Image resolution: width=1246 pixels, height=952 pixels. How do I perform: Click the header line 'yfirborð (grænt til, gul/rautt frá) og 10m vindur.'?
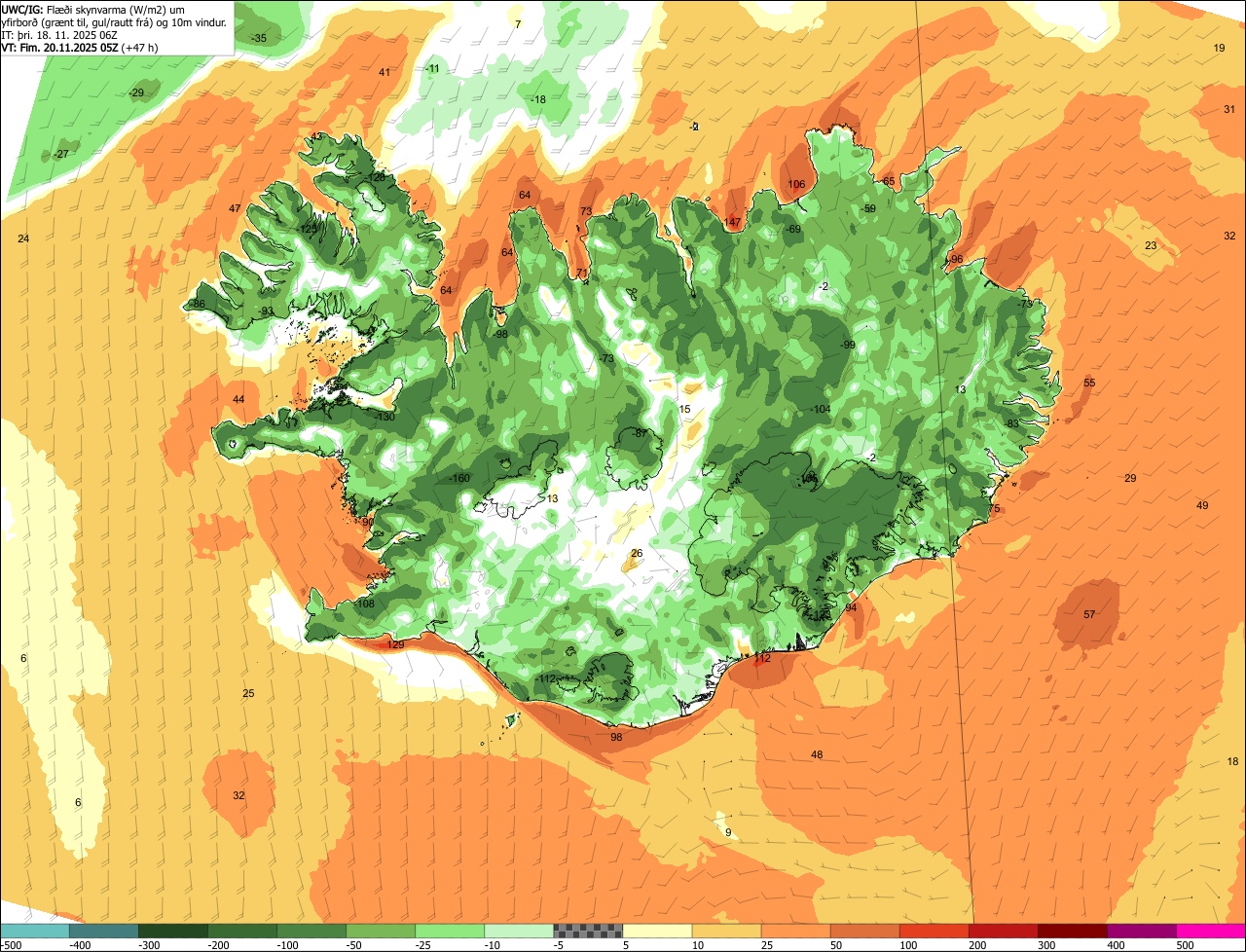pyautogui.click(x=114, y=21)
